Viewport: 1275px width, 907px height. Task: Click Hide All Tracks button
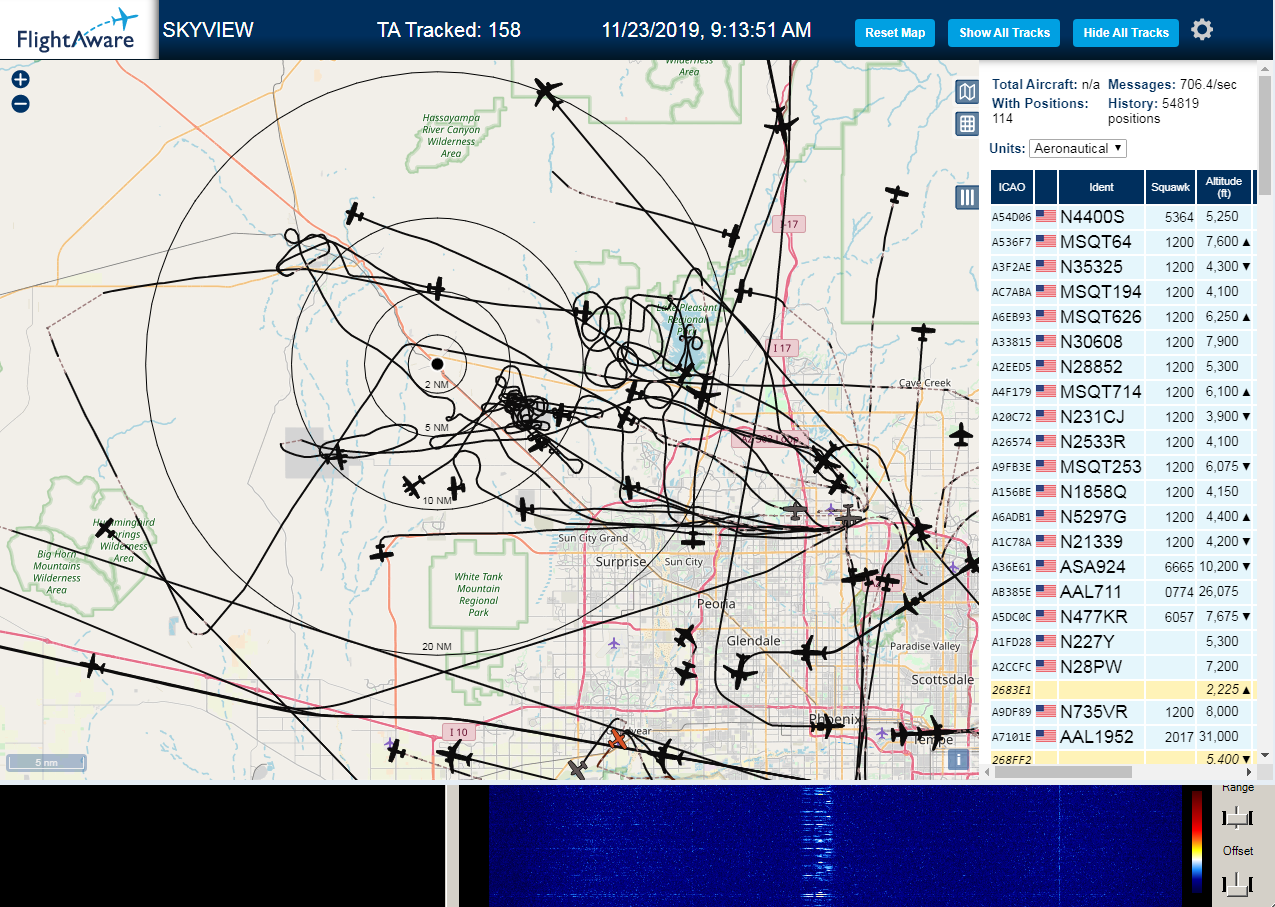pyautogui.click(x=1126, y=32)
